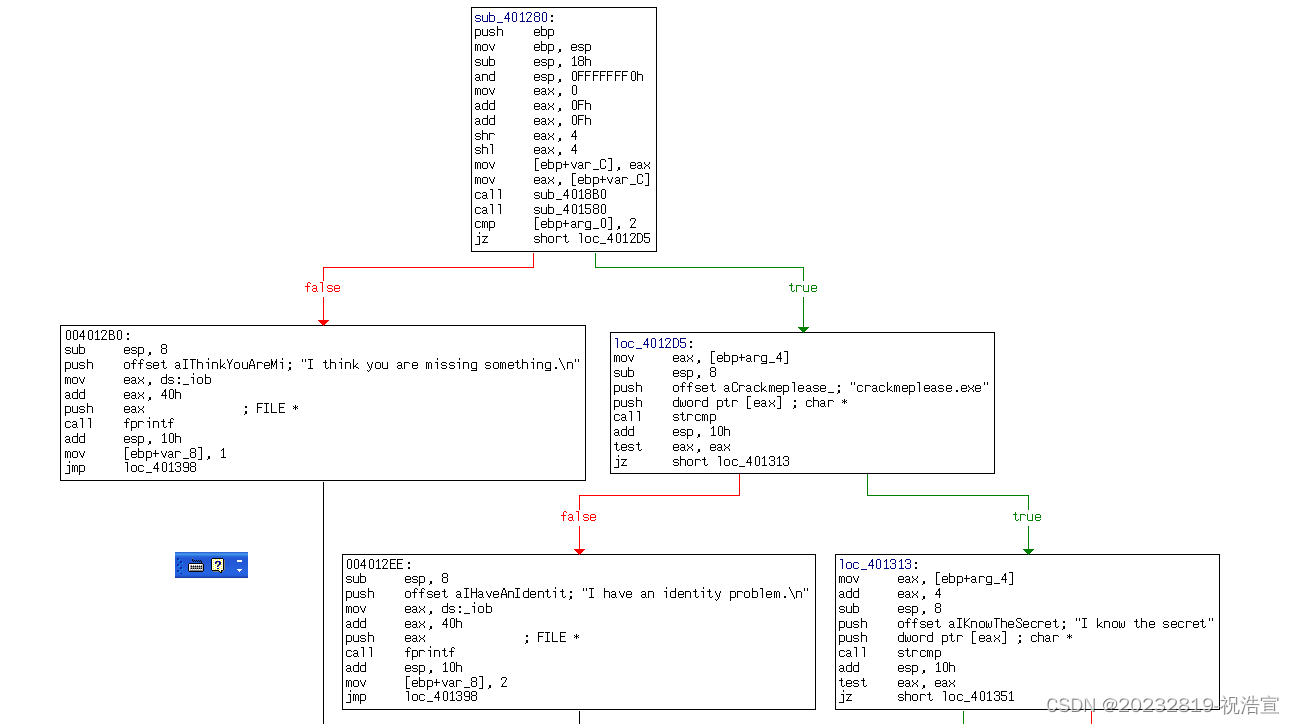Click the true label under loc_4012D5
The image size is (1294, 724).
click(x=1027, y=517)
